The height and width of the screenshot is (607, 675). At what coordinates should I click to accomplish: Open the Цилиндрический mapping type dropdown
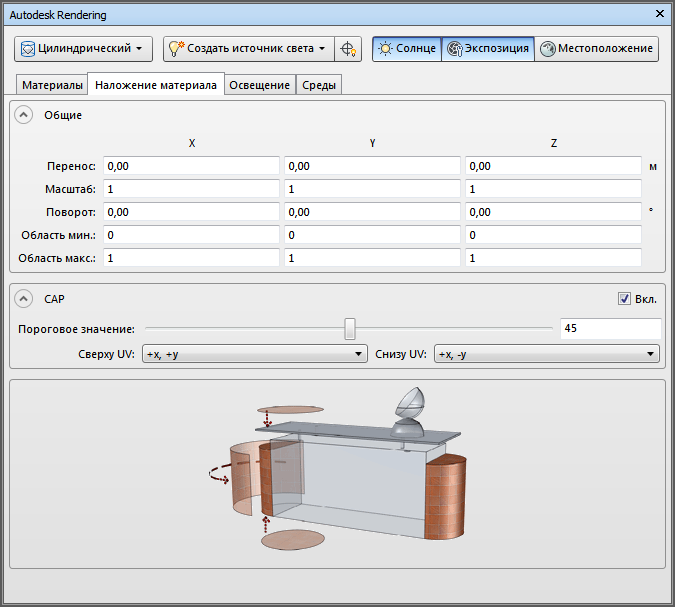pos(83,48)
